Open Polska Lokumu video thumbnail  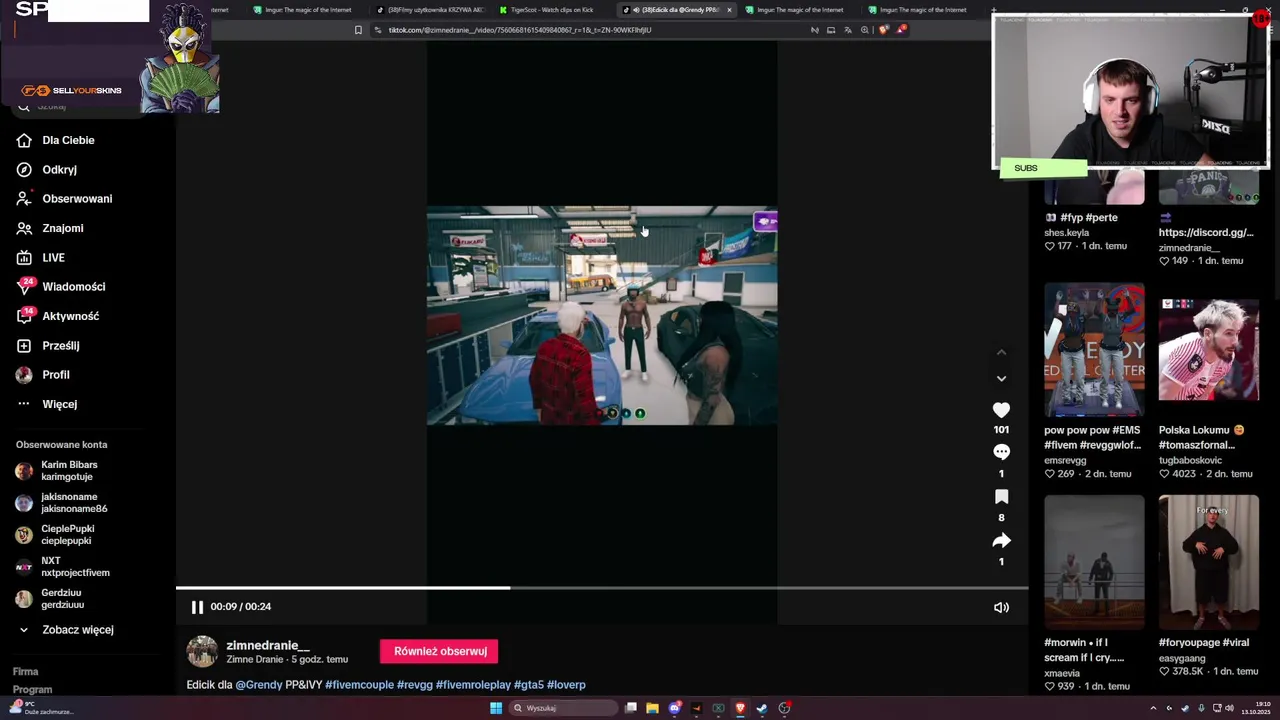pos(1209,350)
